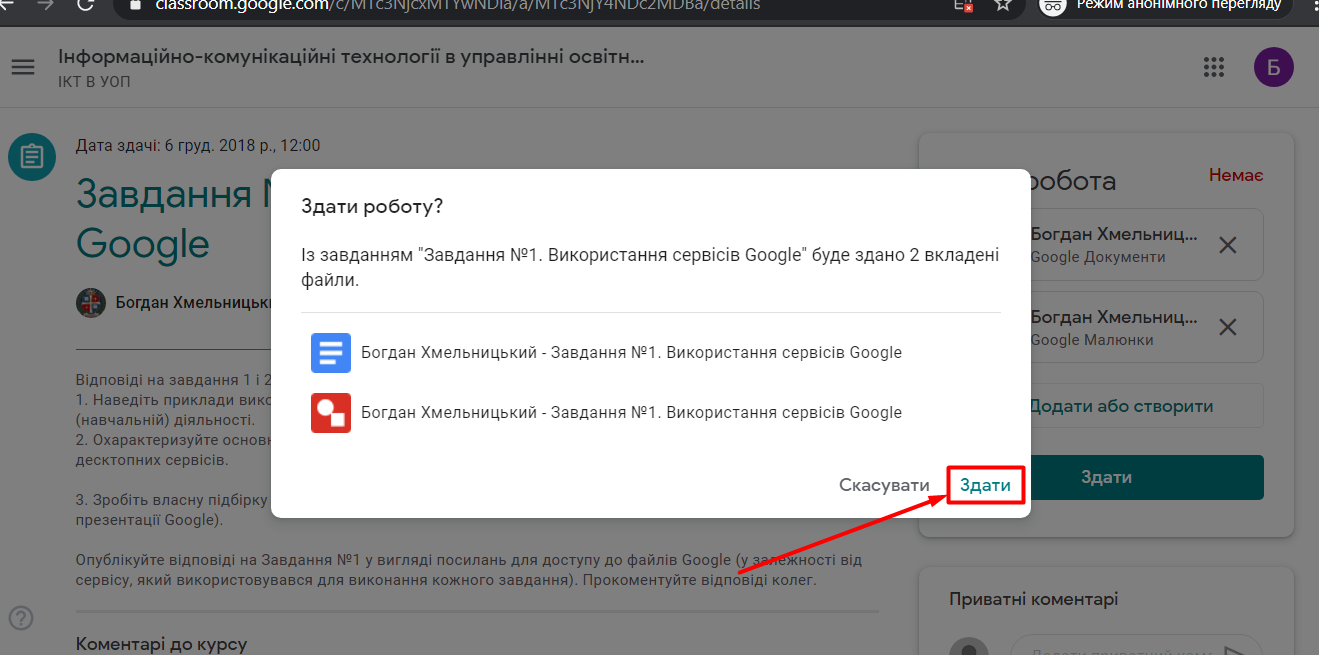Screen dimensions: 1319x655
Task: Click the wide teal Здати button in side panel
Action: tap(1106, 477)
